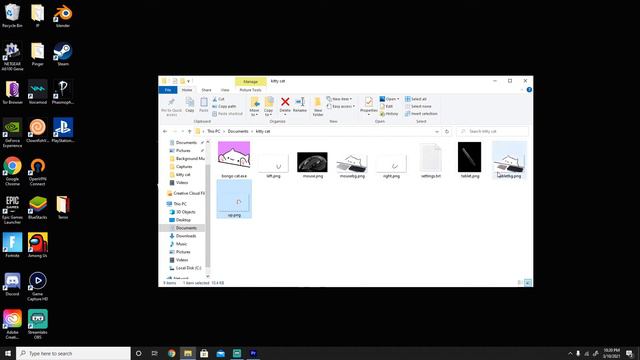This screenshot has height=360, width=640.
Task: Select settings.txt file
Action: (x=431, y=160)
